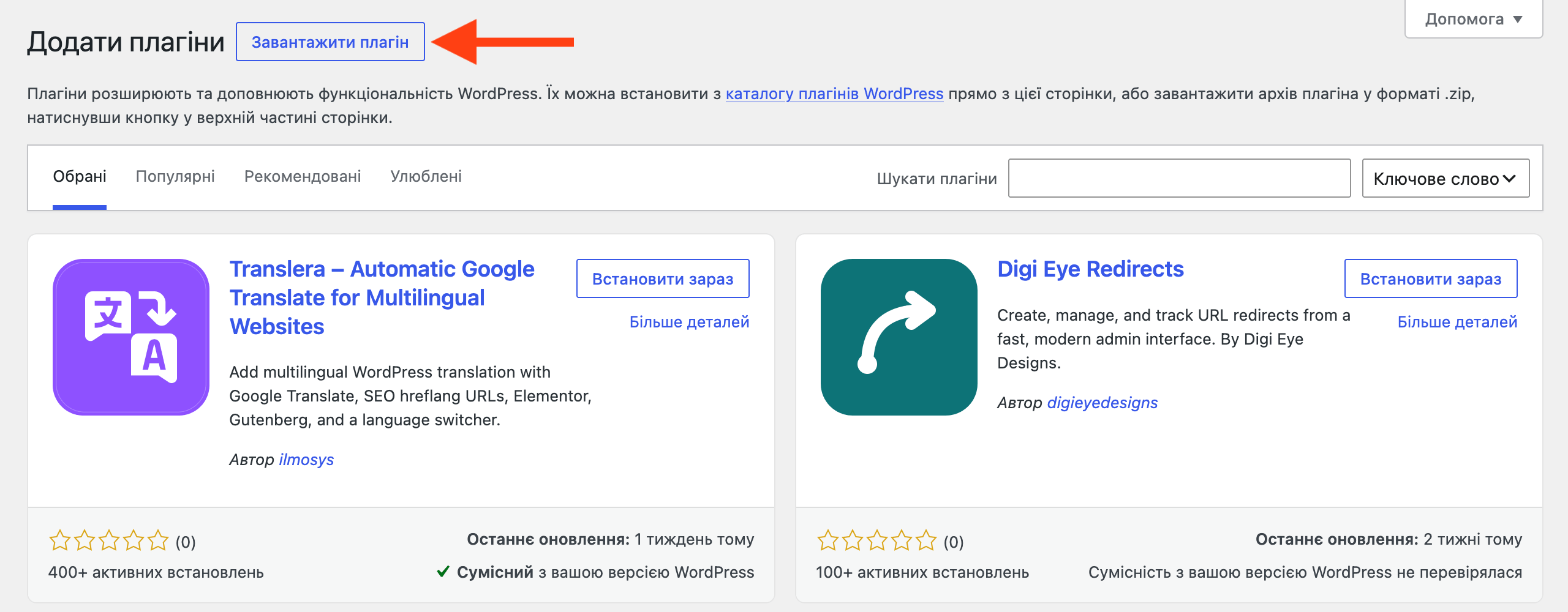Click the green compatibility checkmark for Translera
1568x612 pixels.
443,572
